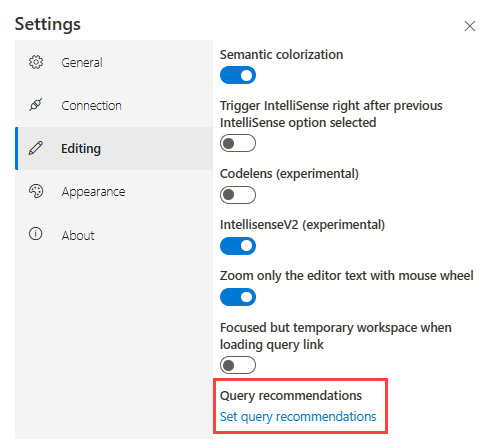Disable the Semantic colorization toggle
This screenshot has width=489, height=439.
click(238, 75)
